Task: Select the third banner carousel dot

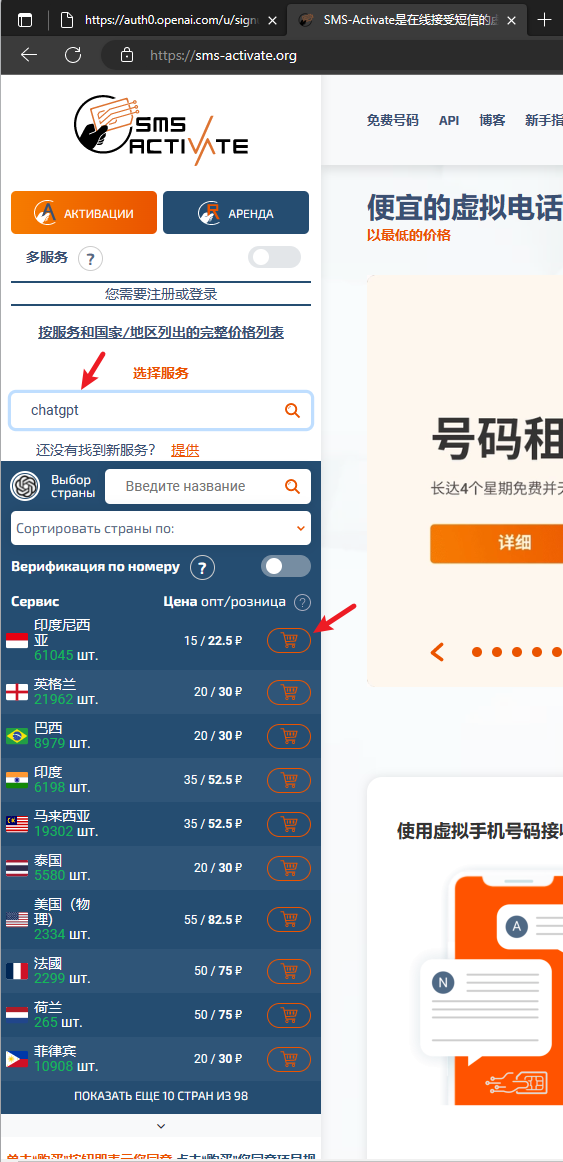Action: click(517, 652)
